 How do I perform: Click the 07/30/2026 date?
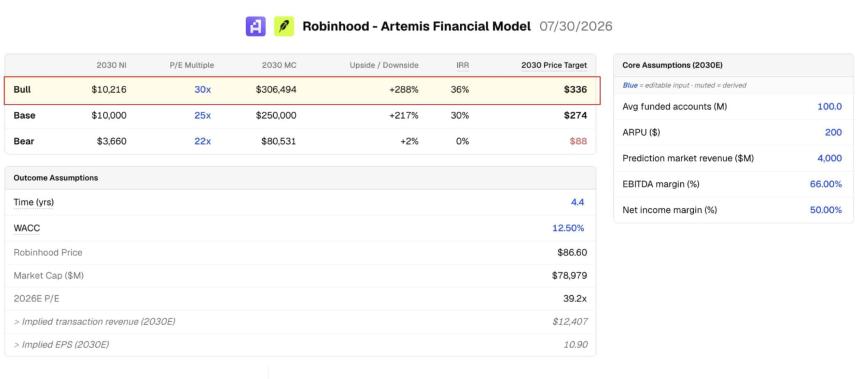pyautogui.click(x=576, y=26)
